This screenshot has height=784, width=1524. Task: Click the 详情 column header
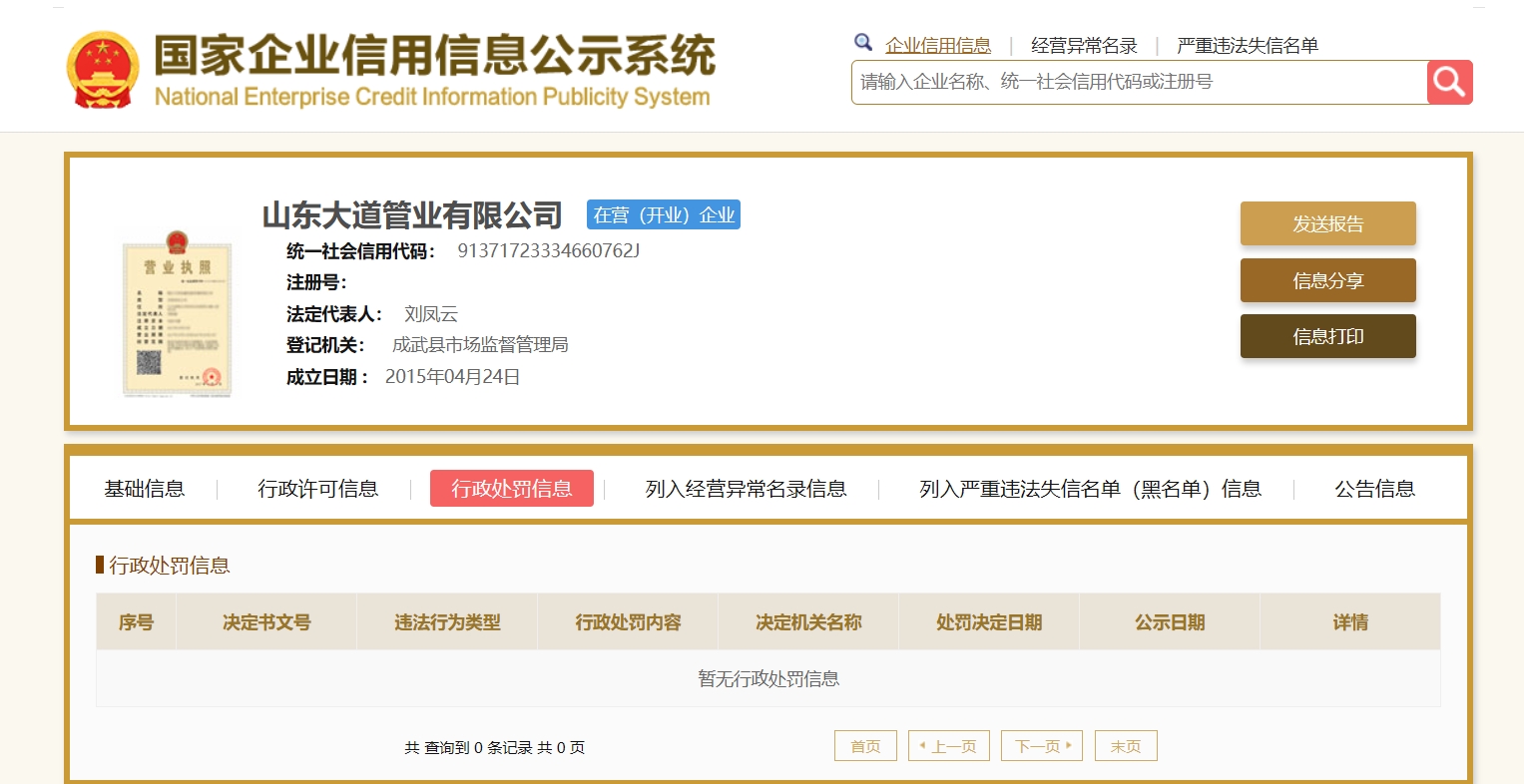click(x=1350, y=622)
